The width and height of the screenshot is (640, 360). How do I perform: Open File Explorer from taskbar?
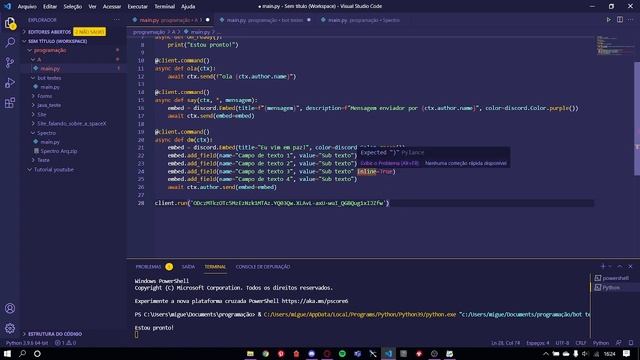coord(250,354)
